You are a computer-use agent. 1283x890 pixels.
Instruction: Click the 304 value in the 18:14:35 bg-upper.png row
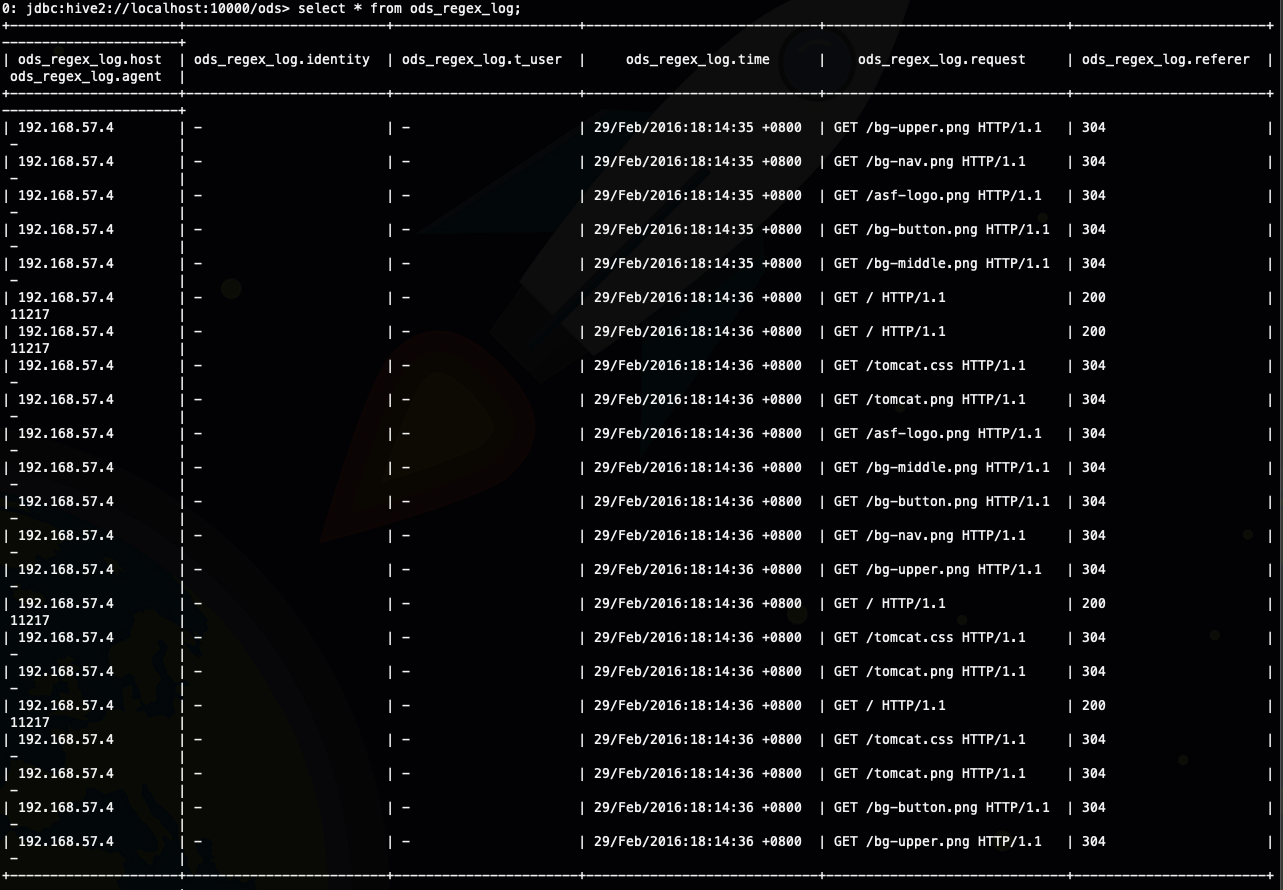[1094, 128]
